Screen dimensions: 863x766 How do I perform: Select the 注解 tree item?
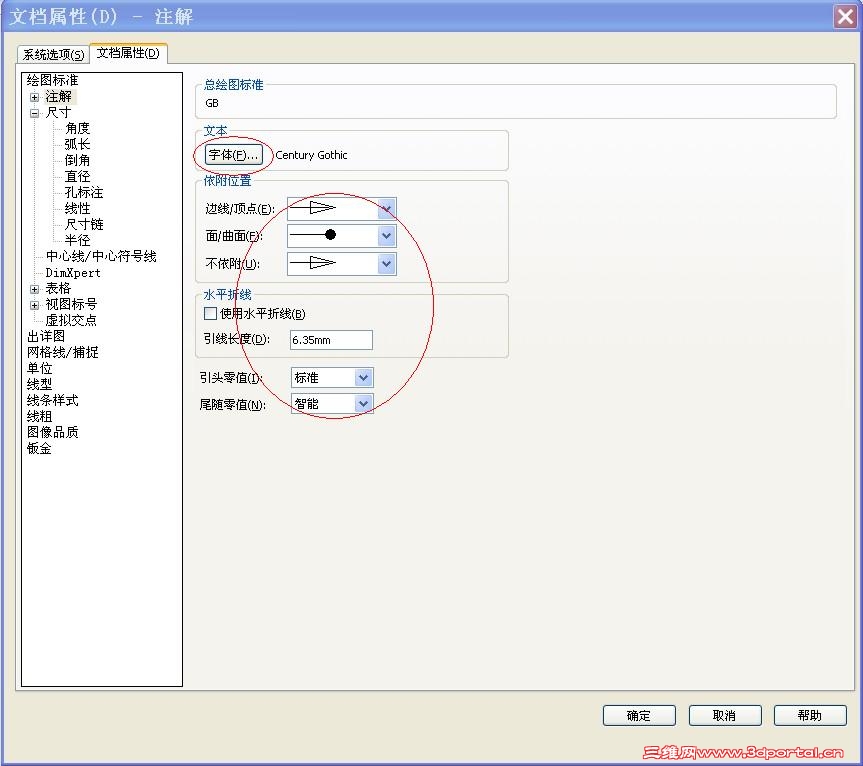58,96
